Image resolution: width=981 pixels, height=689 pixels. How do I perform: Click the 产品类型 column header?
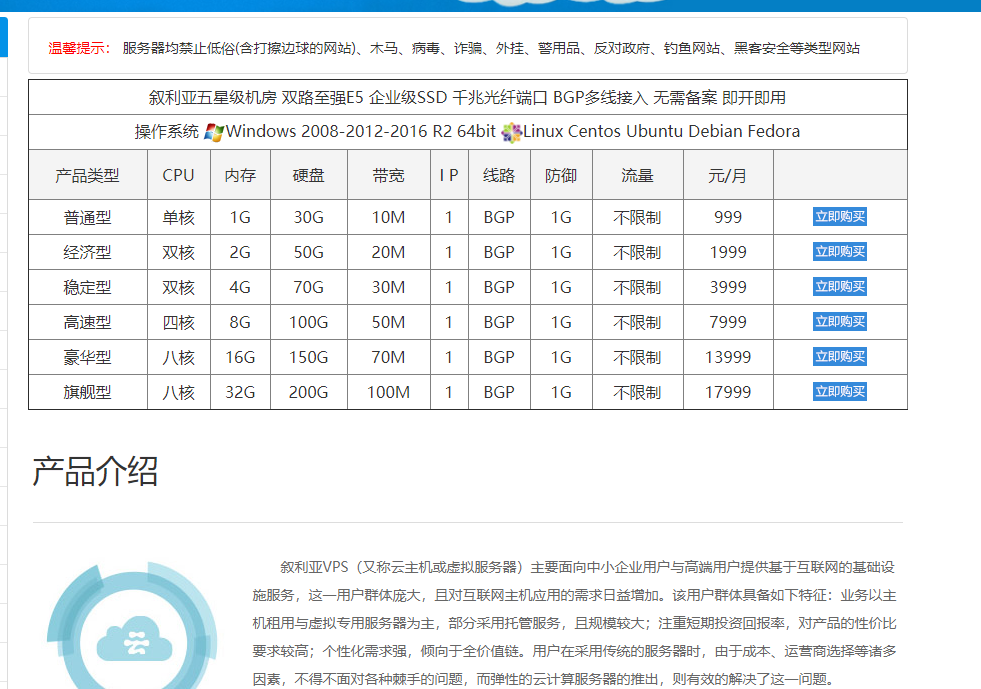click(87, 175)
